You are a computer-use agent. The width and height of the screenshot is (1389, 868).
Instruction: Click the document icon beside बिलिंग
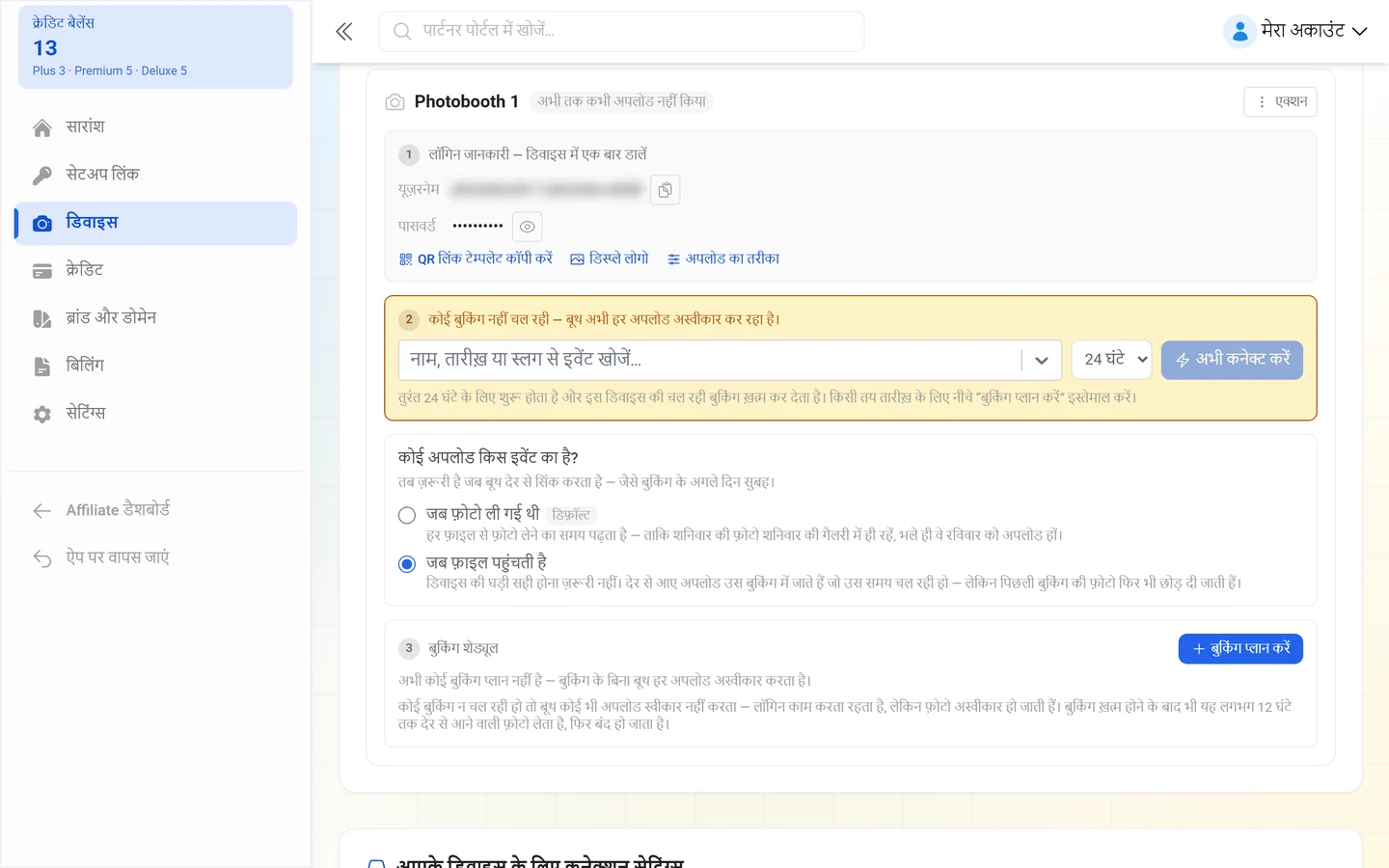(x=42, y=366)
